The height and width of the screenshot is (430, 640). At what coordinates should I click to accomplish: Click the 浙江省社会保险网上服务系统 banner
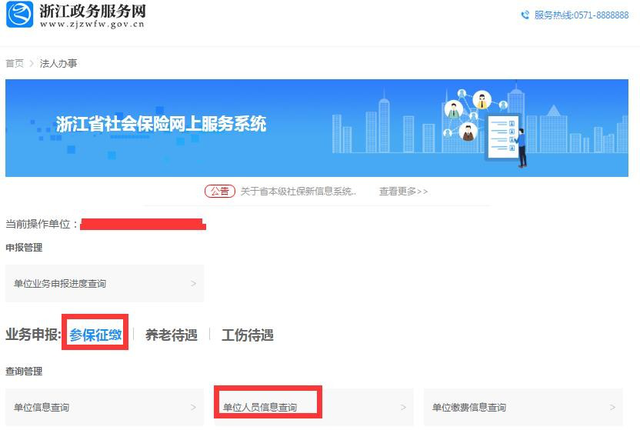click(x=317, y=128)
